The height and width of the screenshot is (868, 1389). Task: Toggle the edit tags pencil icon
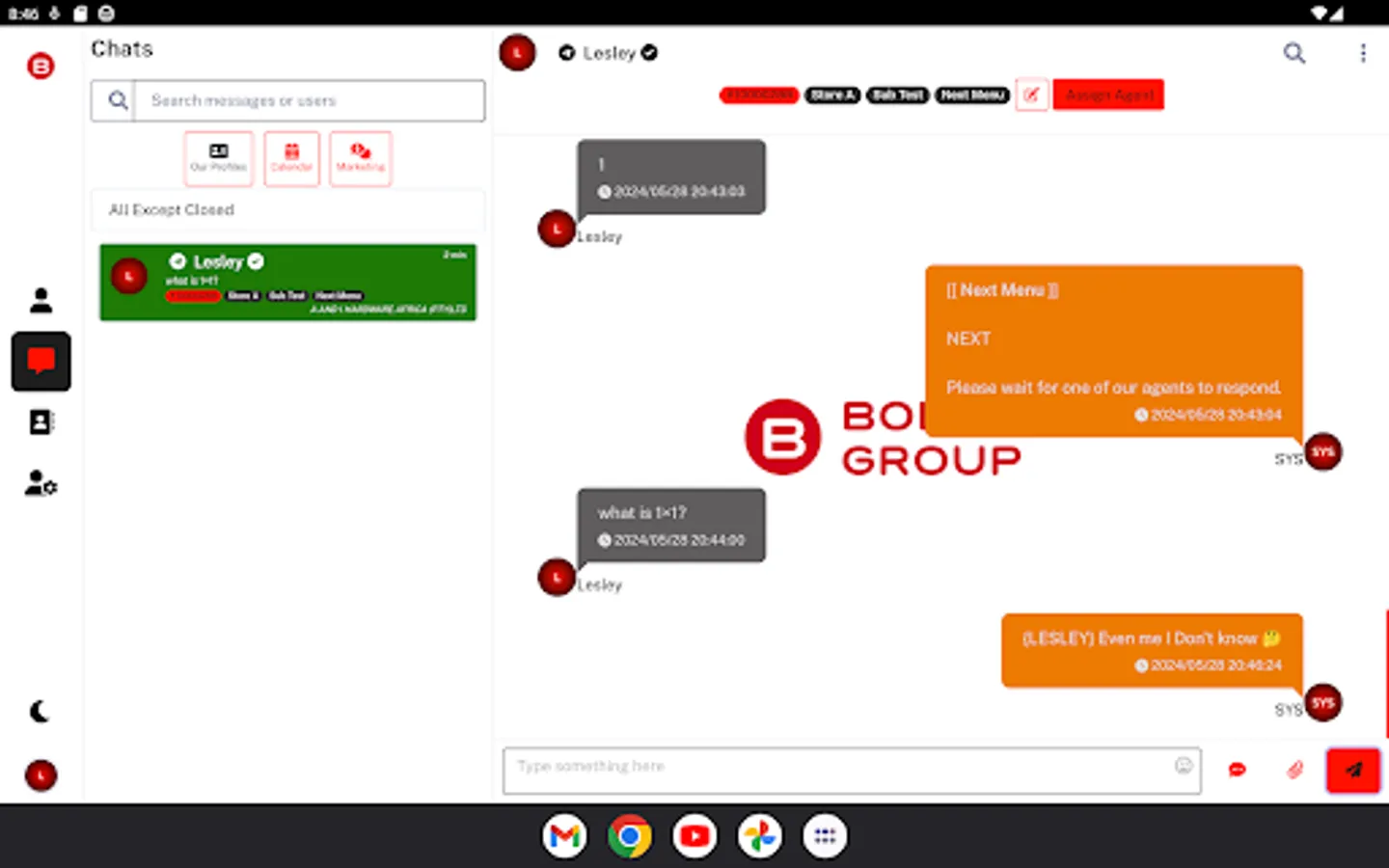pos(1031,95)
